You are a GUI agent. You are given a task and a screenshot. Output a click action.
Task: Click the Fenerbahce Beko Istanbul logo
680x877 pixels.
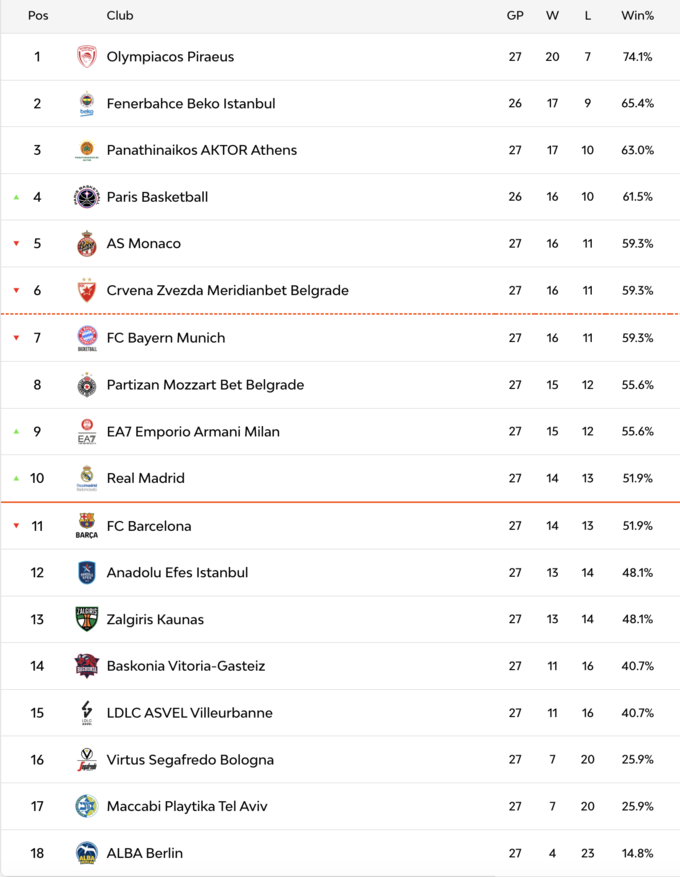(x=87, y=104)
